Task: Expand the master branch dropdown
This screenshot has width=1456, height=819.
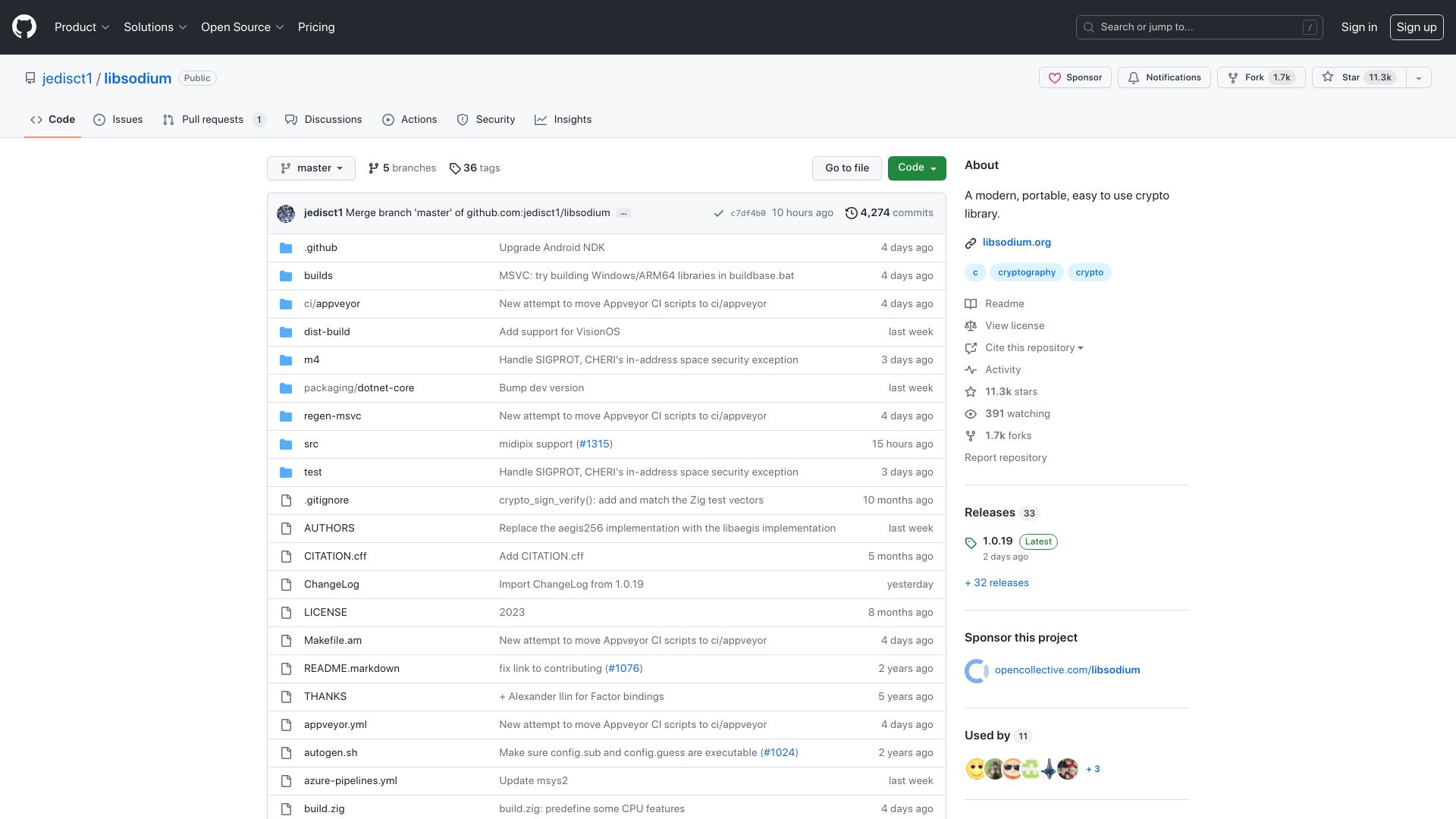Action: pyautogui.click(x=311, y=168)
